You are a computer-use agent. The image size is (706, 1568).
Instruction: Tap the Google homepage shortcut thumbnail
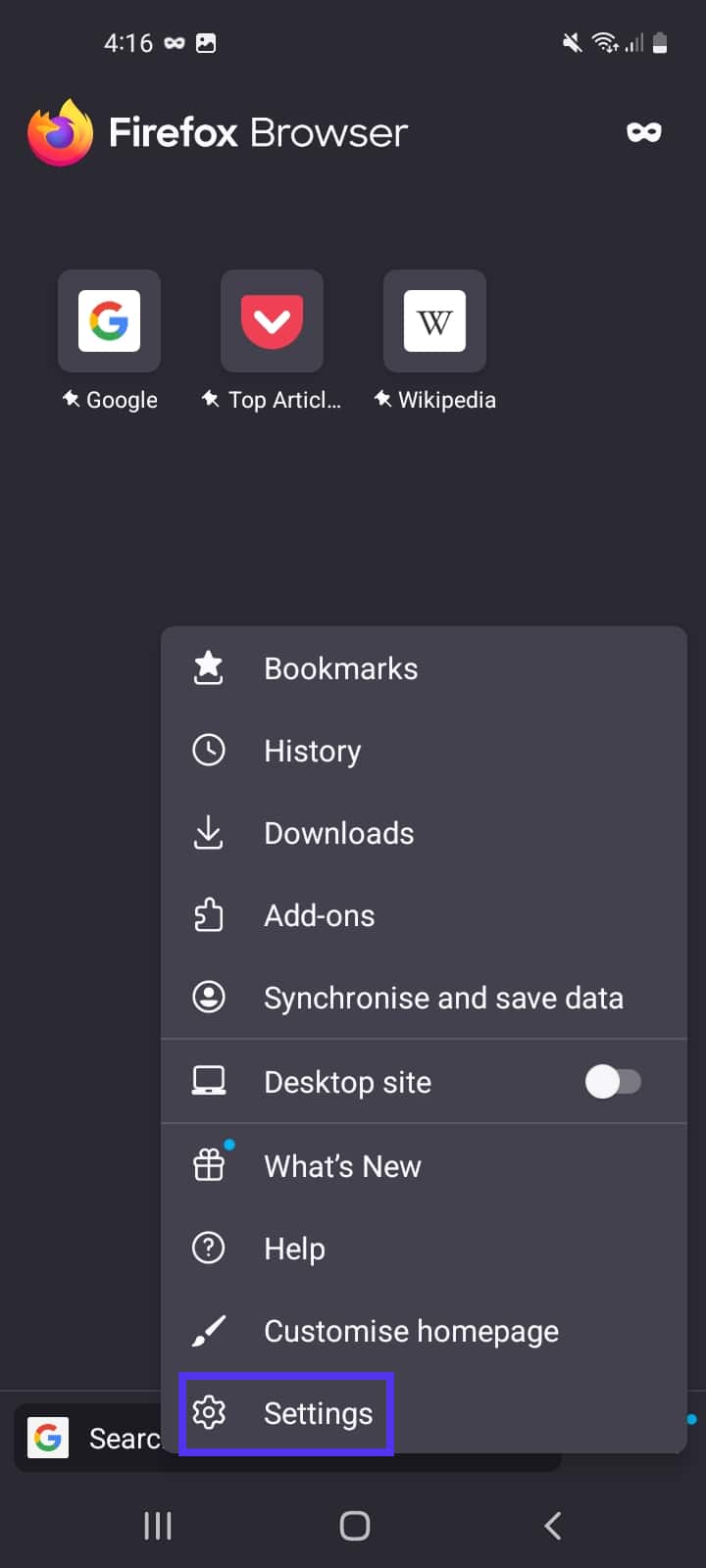pyautogui.click(x=109, y=321)
